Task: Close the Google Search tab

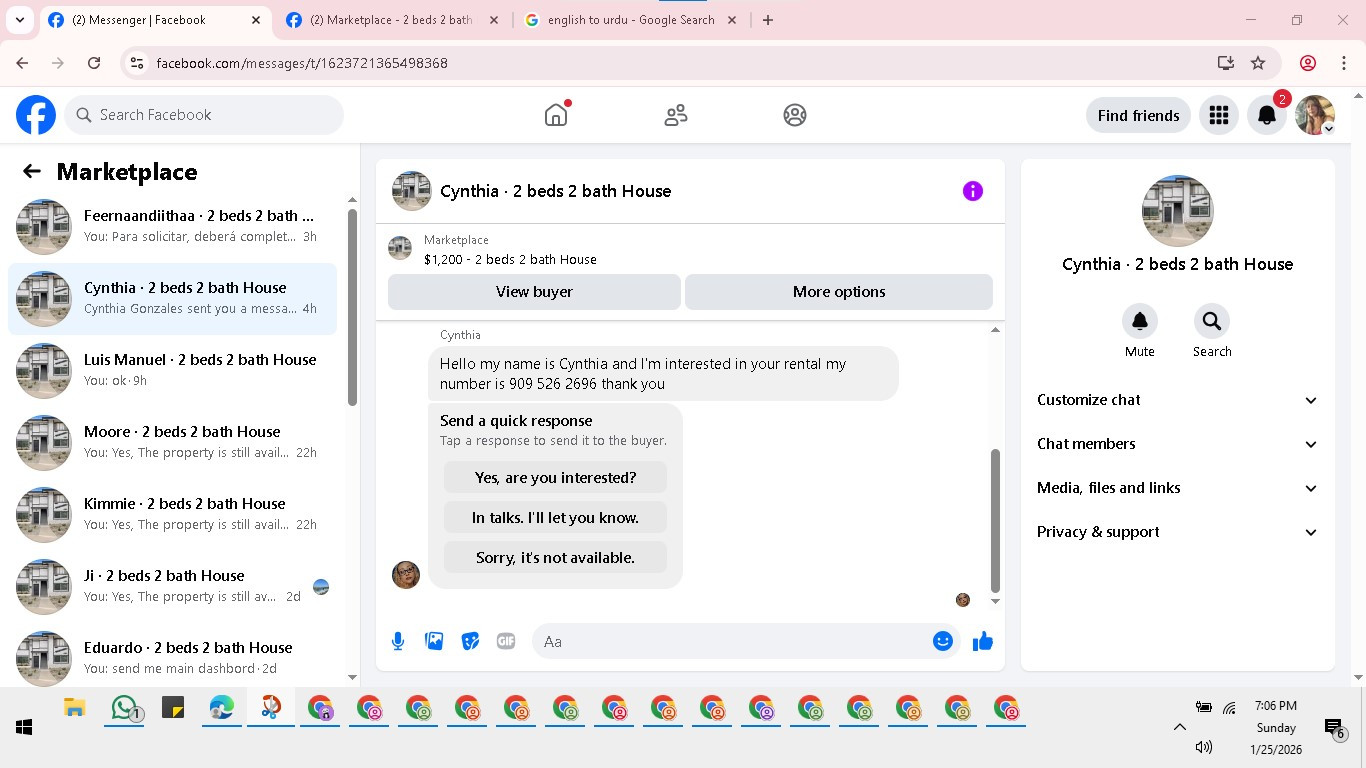Action: pyautogui.click(x=732, y=20)
